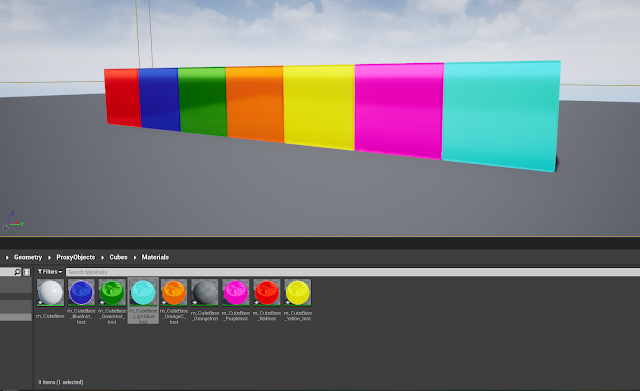The height and width of the screenshot is (391, 640).
Task: Select the blue cube in viewport
Action: (159, 99)
